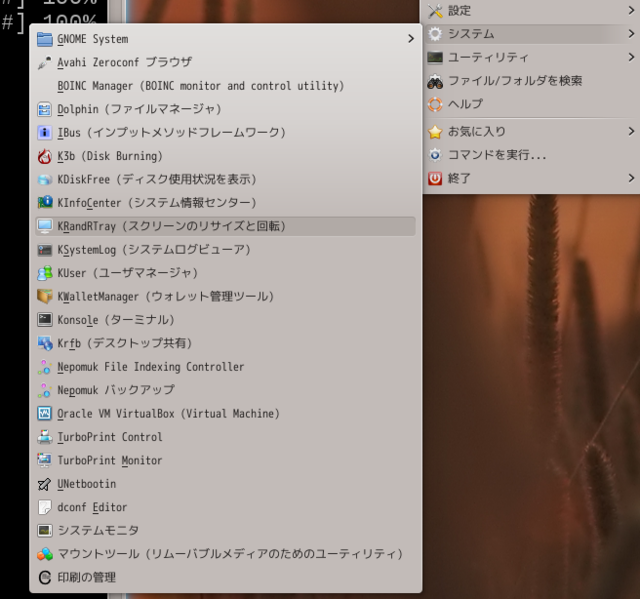Click the システムモニタ icon
Image resolution: width=640 pixels, height=599 pixels.
click(x=44, y=530)
